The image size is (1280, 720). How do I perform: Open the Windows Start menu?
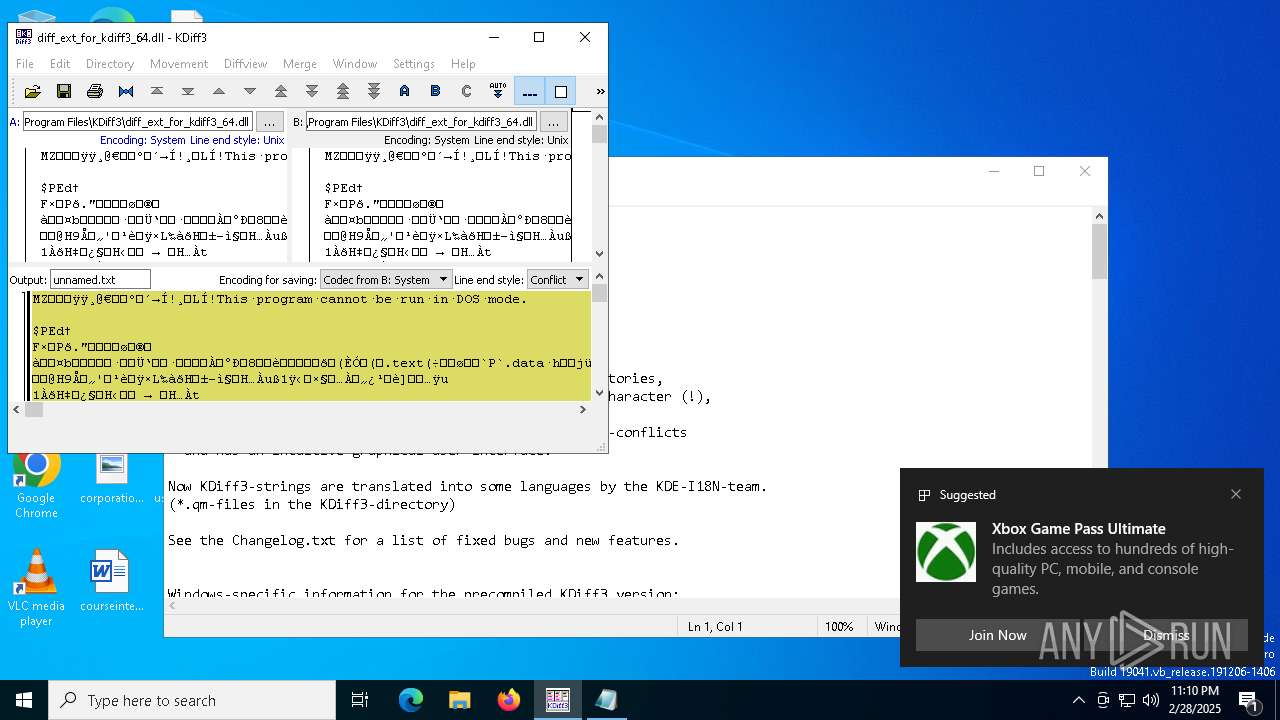[x=24, y=700]
